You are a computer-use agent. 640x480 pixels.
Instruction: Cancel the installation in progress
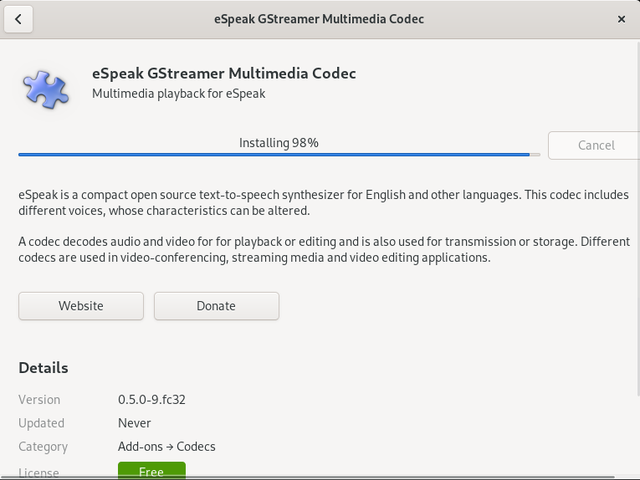pyautogui.click(x=596, y=145)
